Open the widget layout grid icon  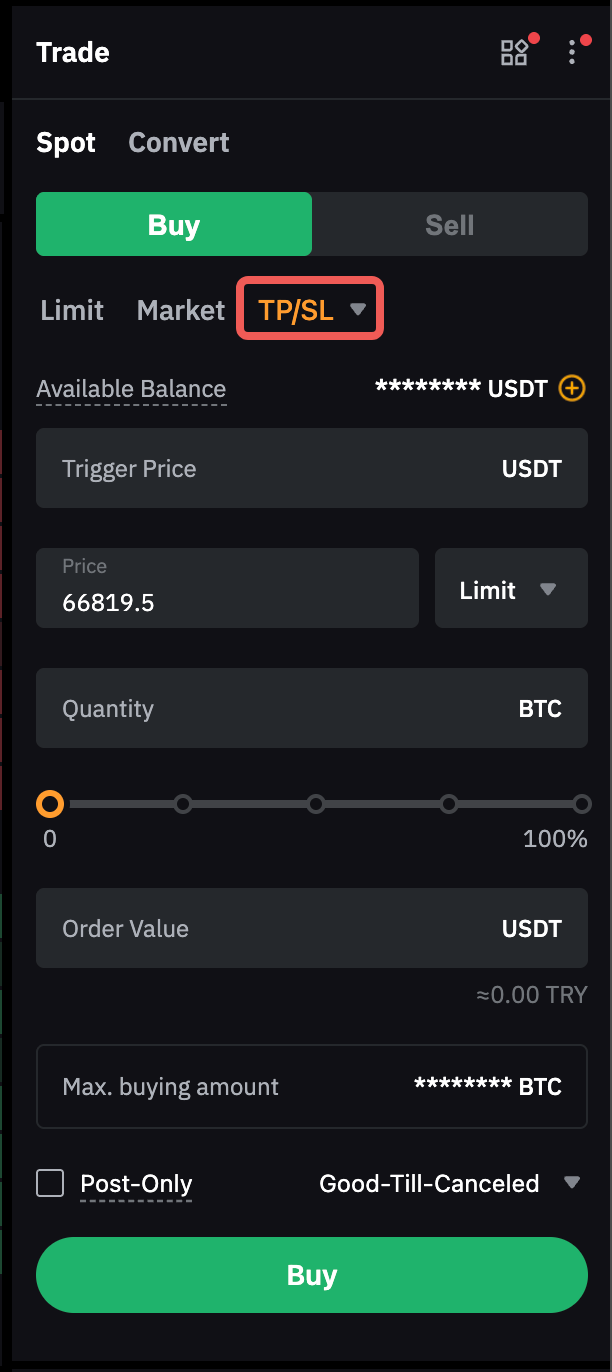coord(514,53)
